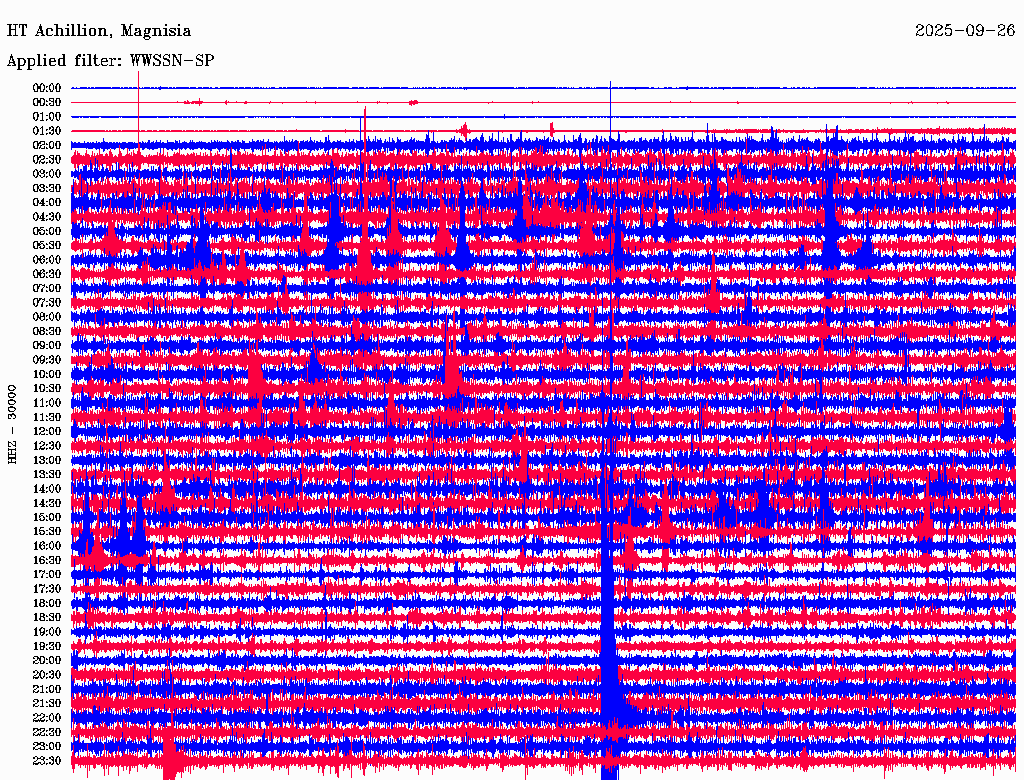Click the 05:00 time row label
The width and height of the screenshot is (1024, 780).
click(47, 231)
